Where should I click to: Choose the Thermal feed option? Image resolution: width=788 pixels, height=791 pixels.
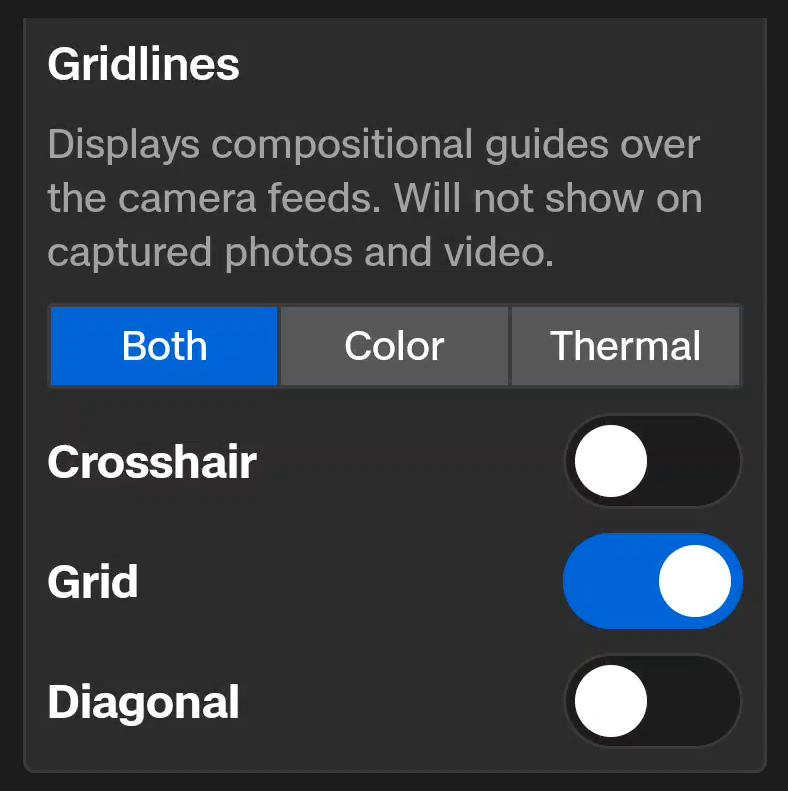(625, 346)
